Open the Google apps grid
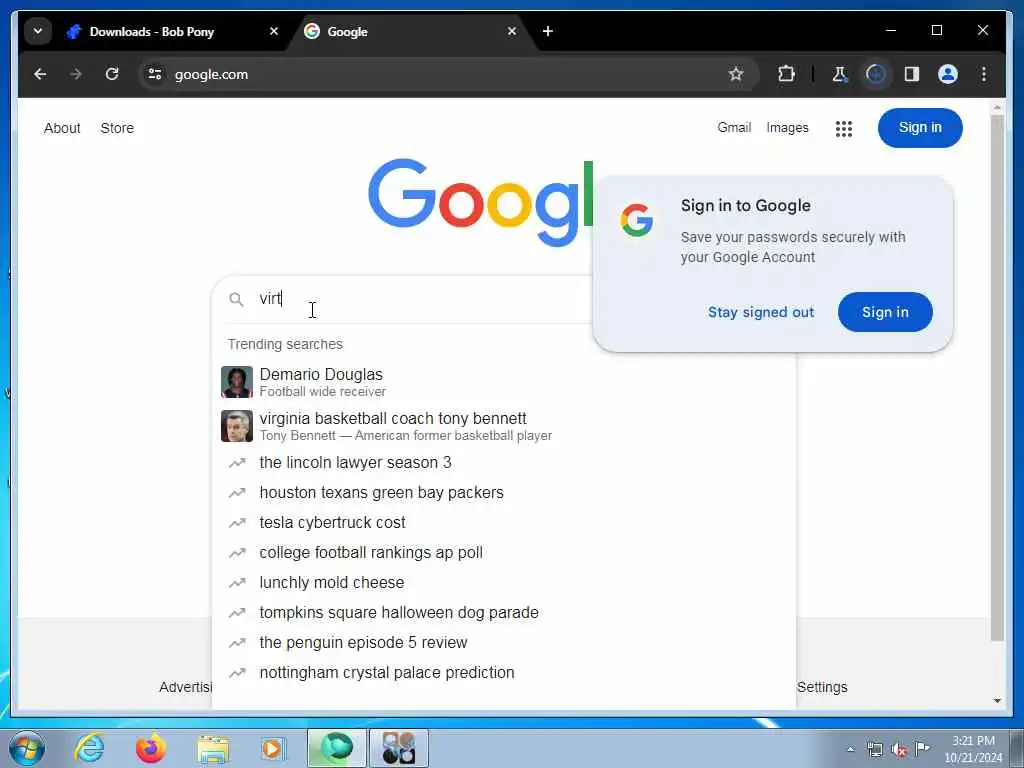1024x768 pixels. click(844, 129)
